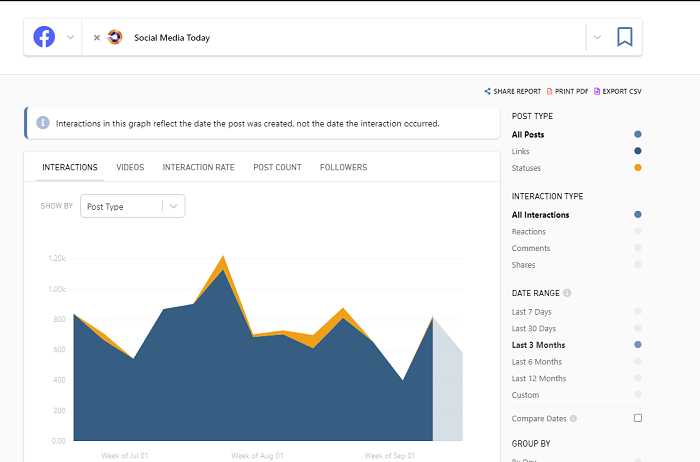
Task: Remove Social Media Today with the x icon
Action: (96, 37)
